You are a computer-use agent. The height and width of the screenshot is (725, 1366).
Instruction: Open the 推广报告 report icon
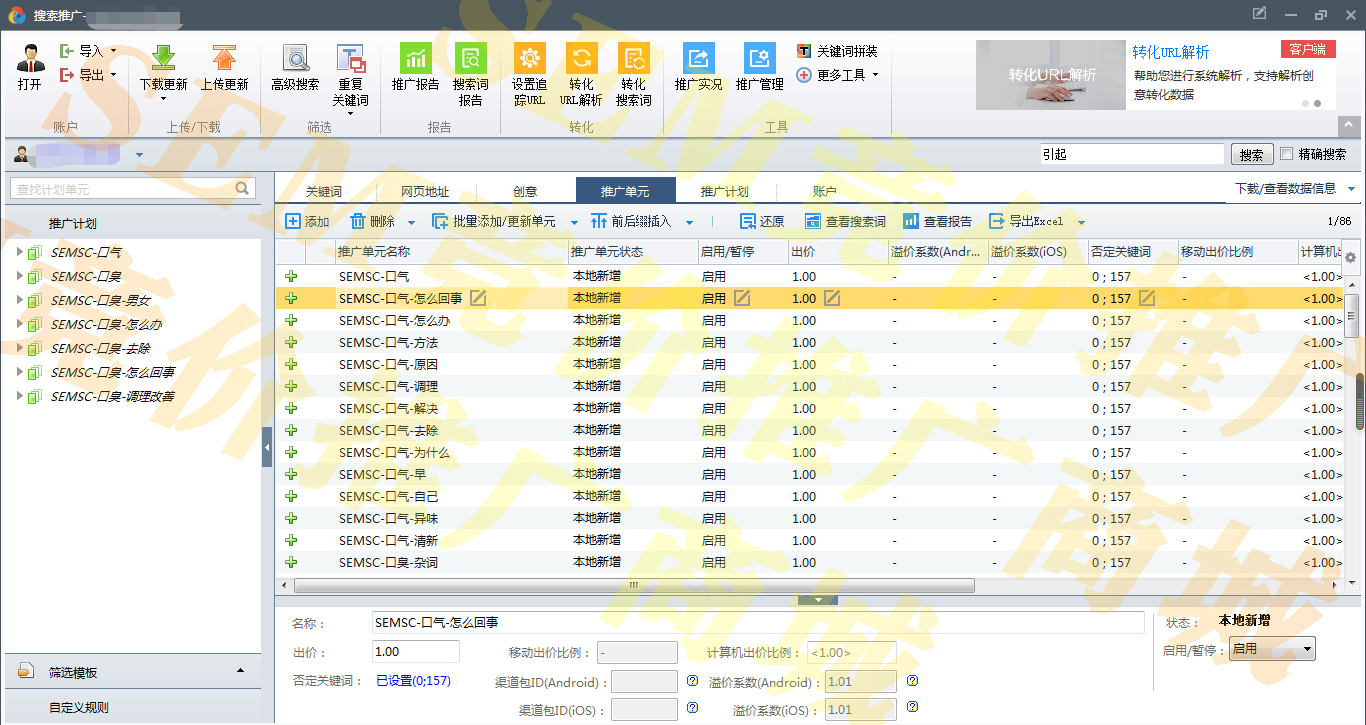pyautogui.click(x=415, y=59)
